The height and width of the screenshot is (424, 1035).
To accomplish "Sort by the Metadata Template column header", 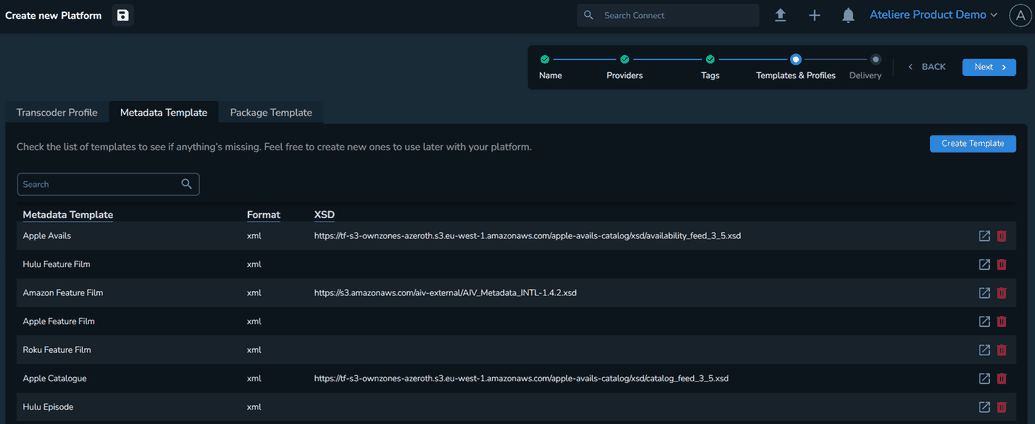I will [68, 215].
